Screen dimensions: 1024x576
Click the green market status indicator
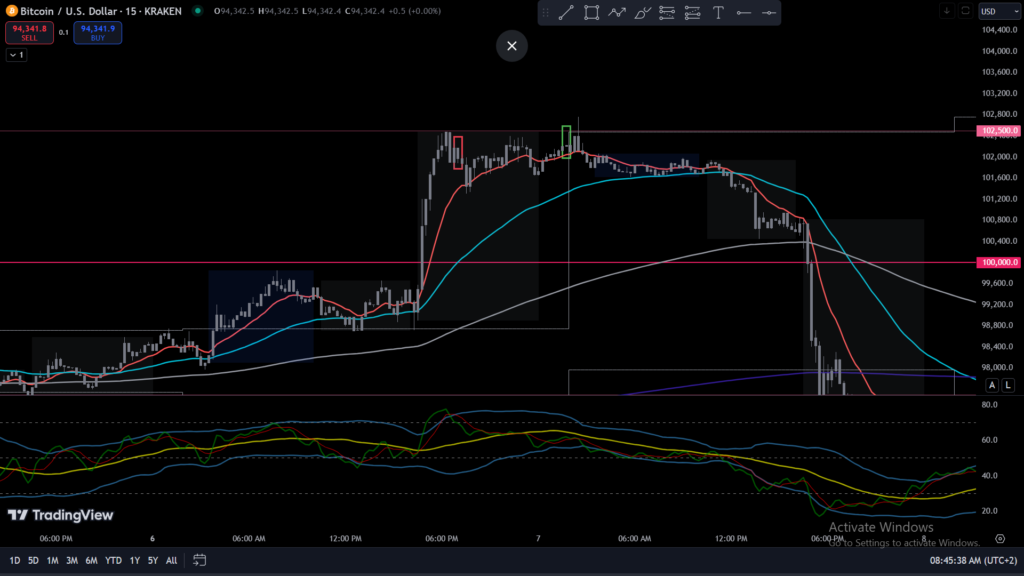click(x=197, y=11)
